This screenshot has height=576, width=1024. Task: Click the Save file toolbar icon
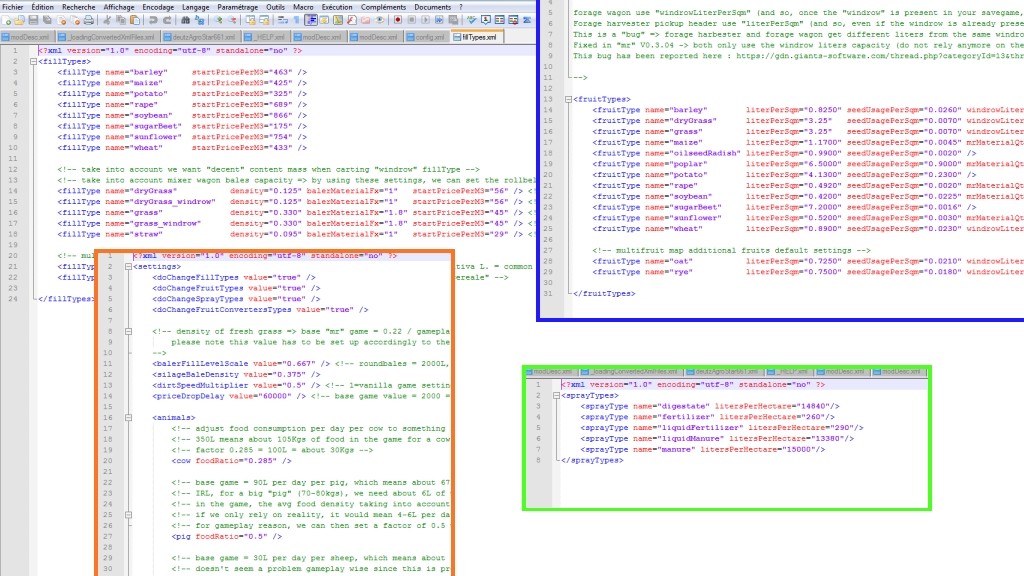33,20
